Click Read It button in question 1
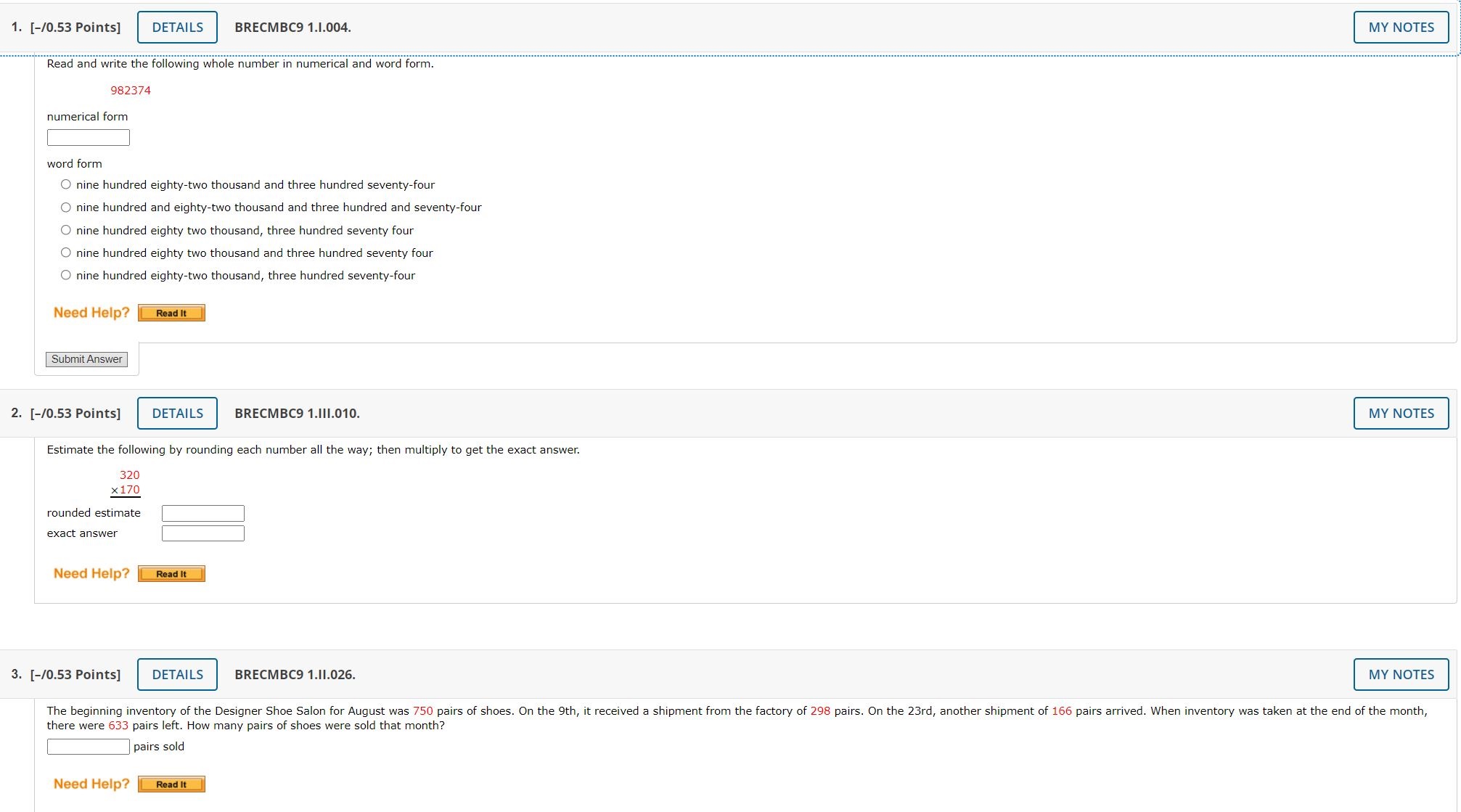Screen dimensions: 1461x812 coord(171,313)
